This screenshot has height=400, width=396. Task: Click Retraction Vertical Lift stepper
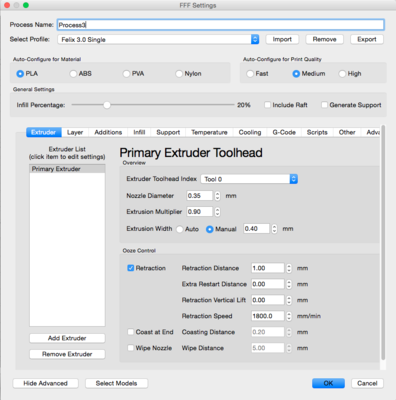(x=289, y=300)
